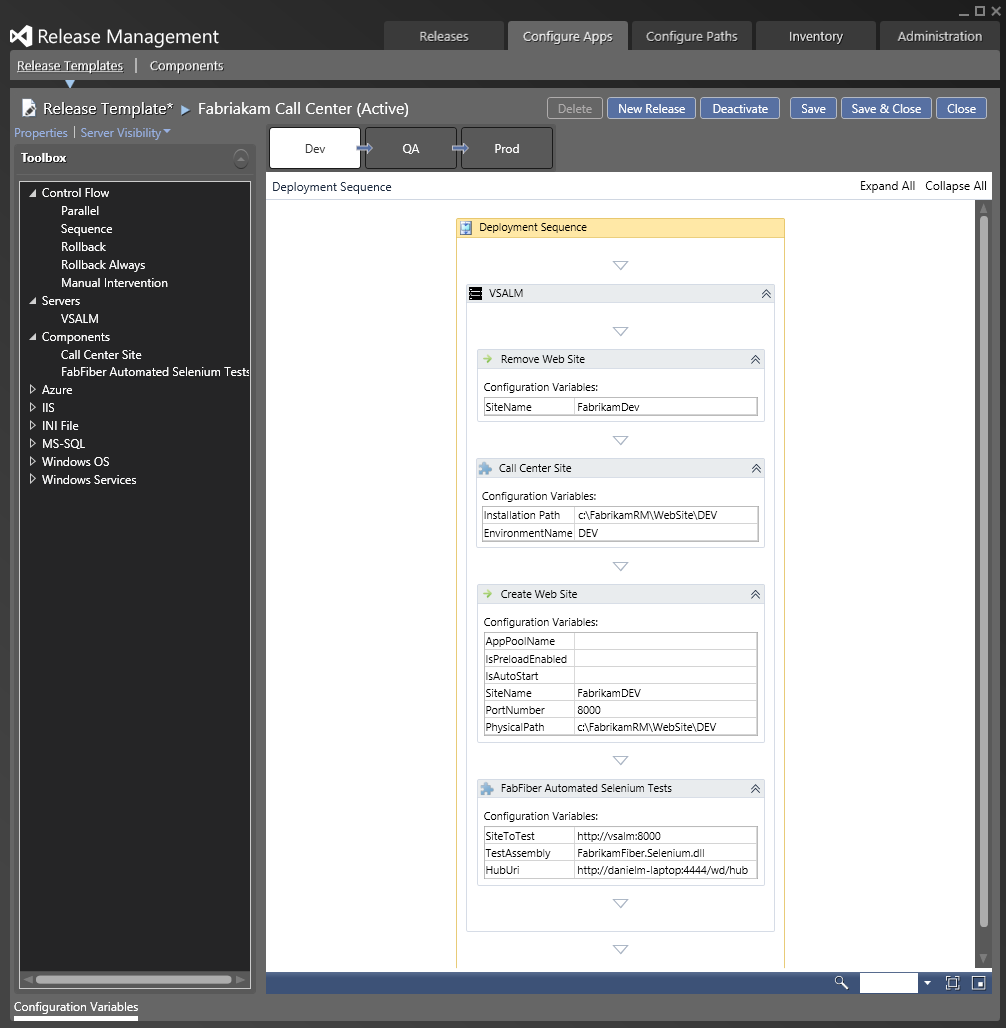Open the Components sub-navigation link
The image size is (1006, 1028).
[x=186, y=66]
